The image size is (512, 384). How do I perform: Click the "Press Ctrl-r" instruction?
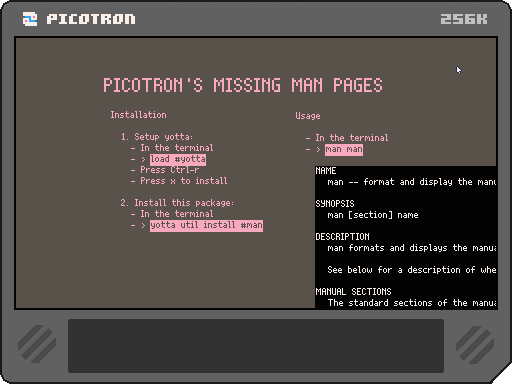click(170, 170)
